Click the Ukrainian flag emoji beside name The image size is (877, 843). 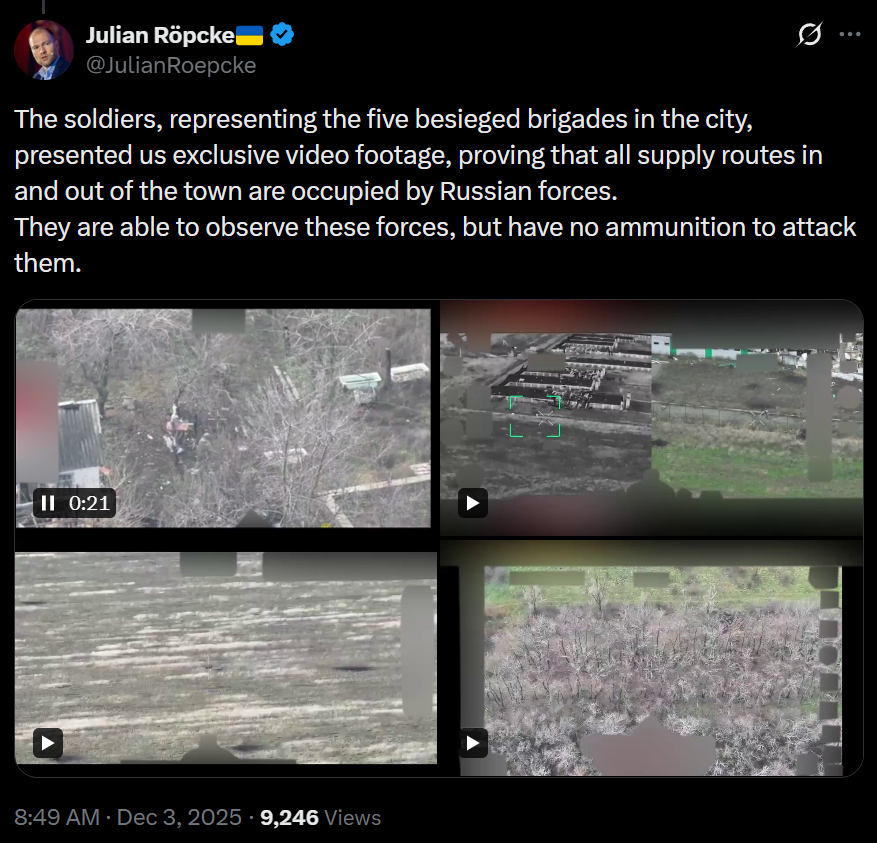249,35
